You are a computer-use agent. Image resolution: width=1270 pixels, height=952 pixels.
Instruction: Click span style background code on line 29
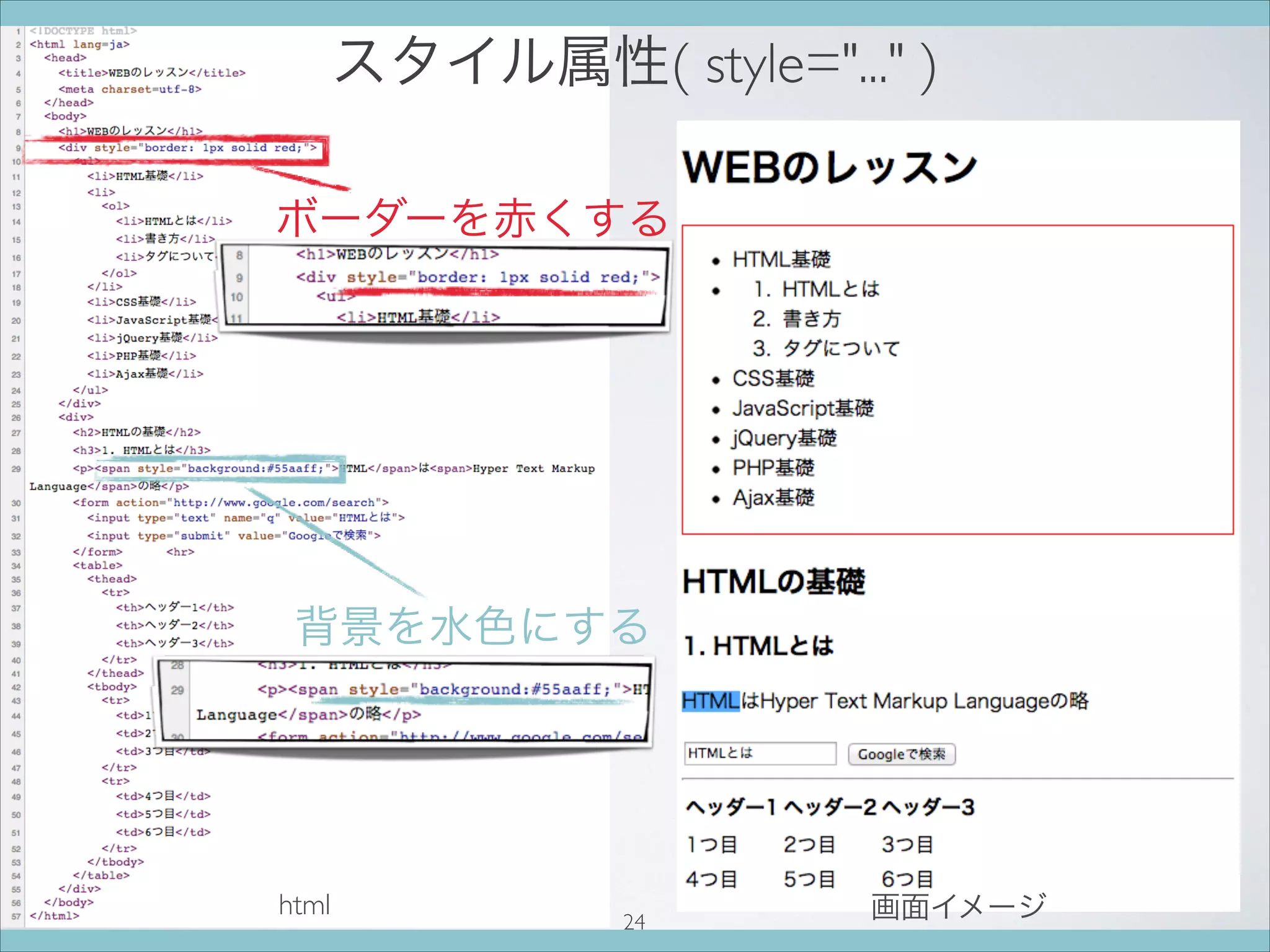pyautogui.click(x=216, y=469)
